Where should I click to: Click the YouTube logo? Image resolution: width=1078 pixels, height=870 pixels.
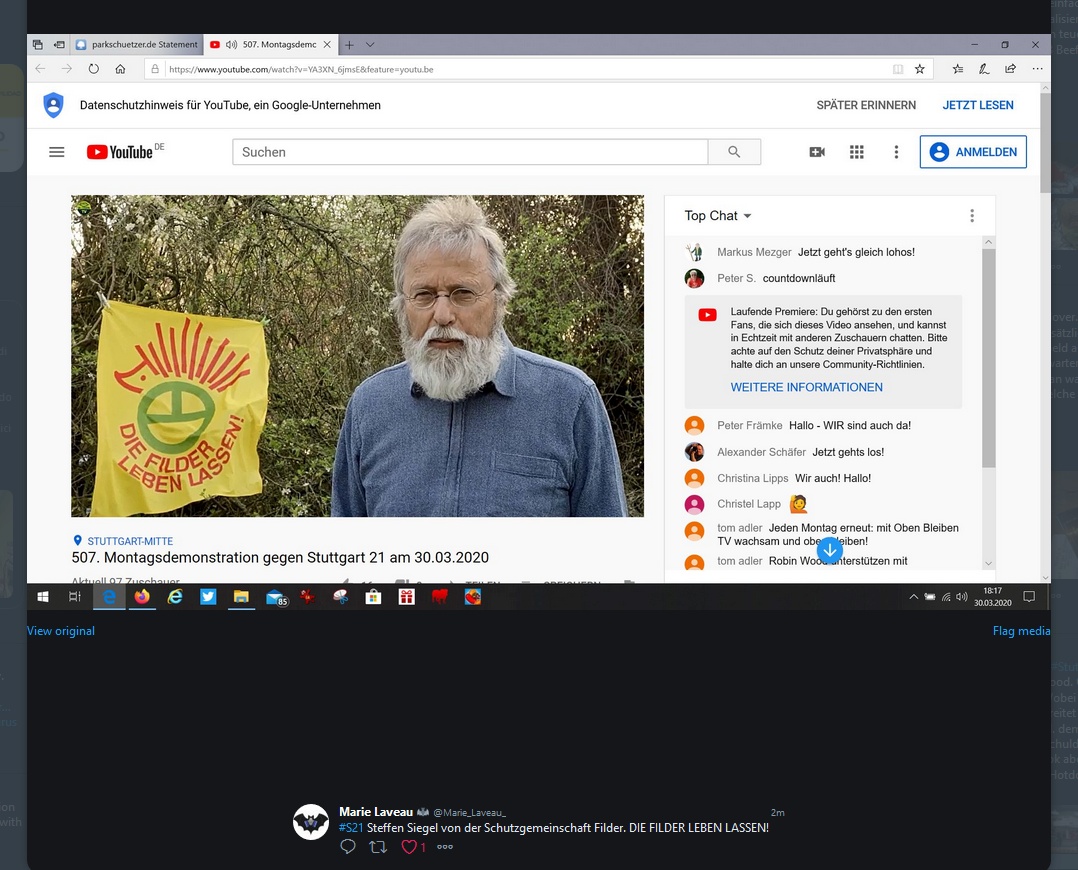[x=120, y=152]
